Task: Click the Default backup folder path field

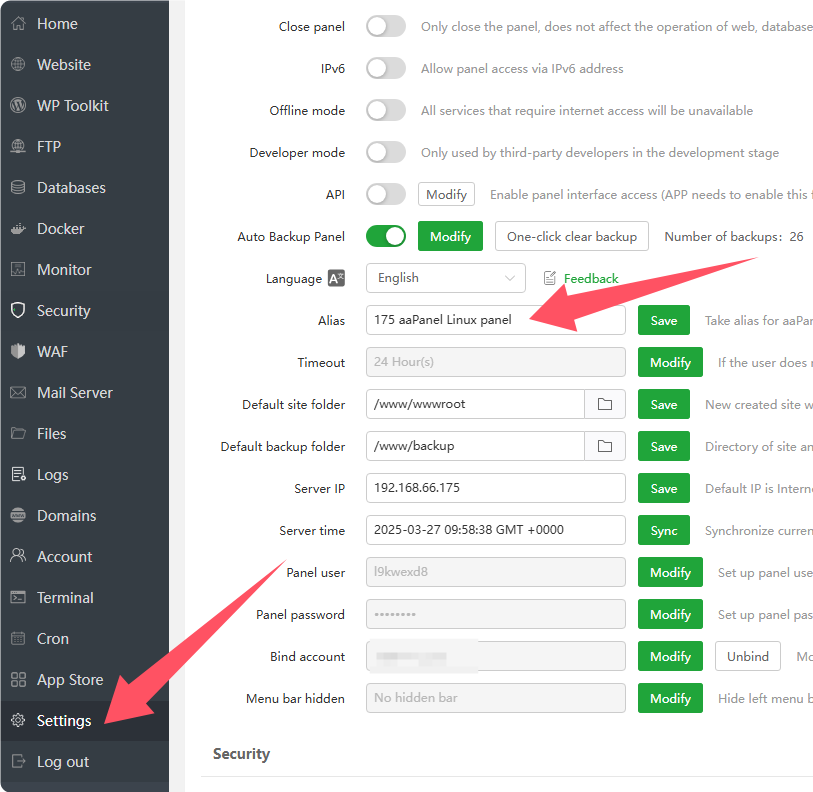Action: click(475, 446)
